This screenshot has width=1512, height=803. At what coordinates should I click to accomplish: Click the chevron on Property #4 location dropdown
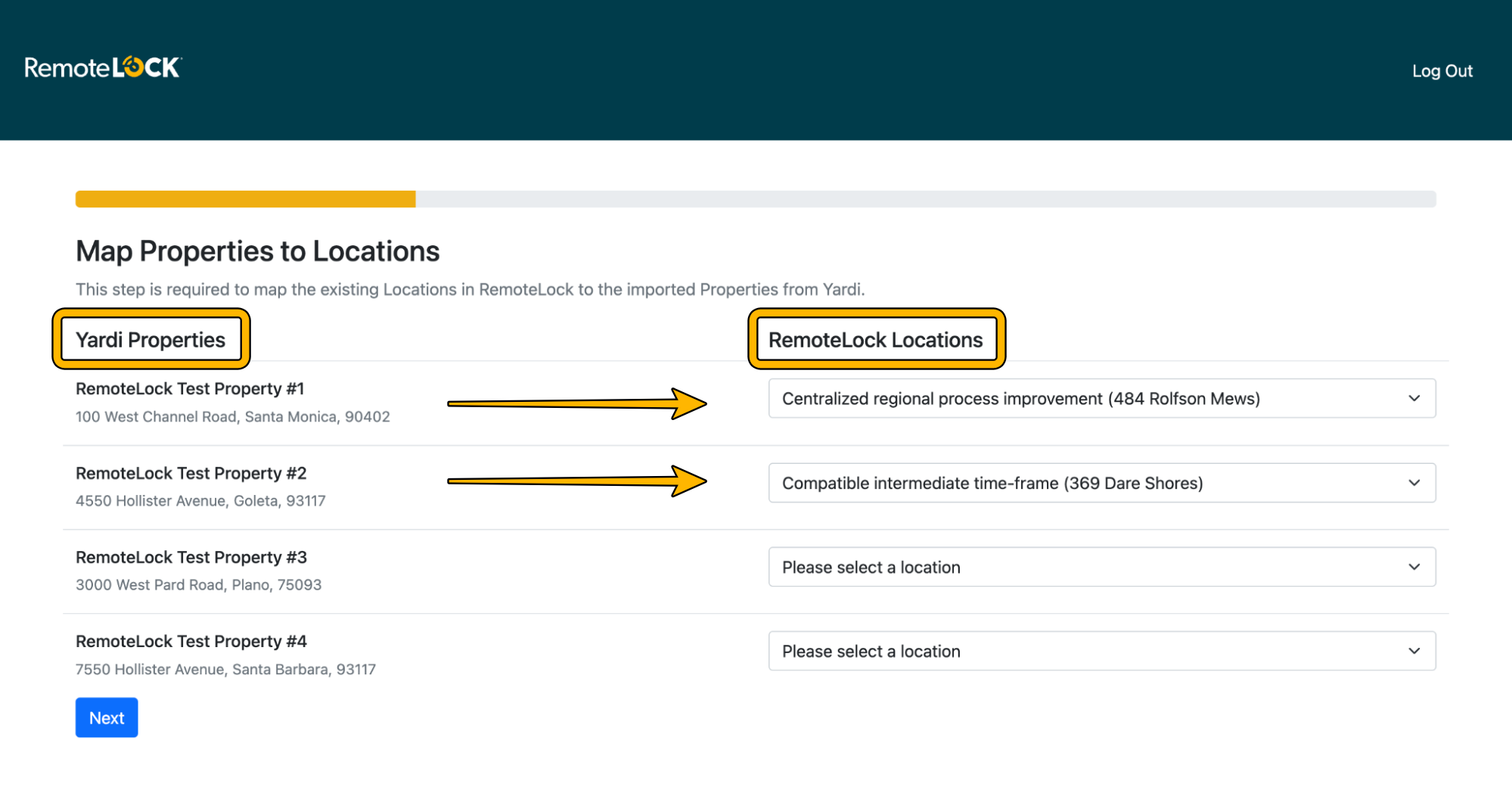[x=1413, y=650]
